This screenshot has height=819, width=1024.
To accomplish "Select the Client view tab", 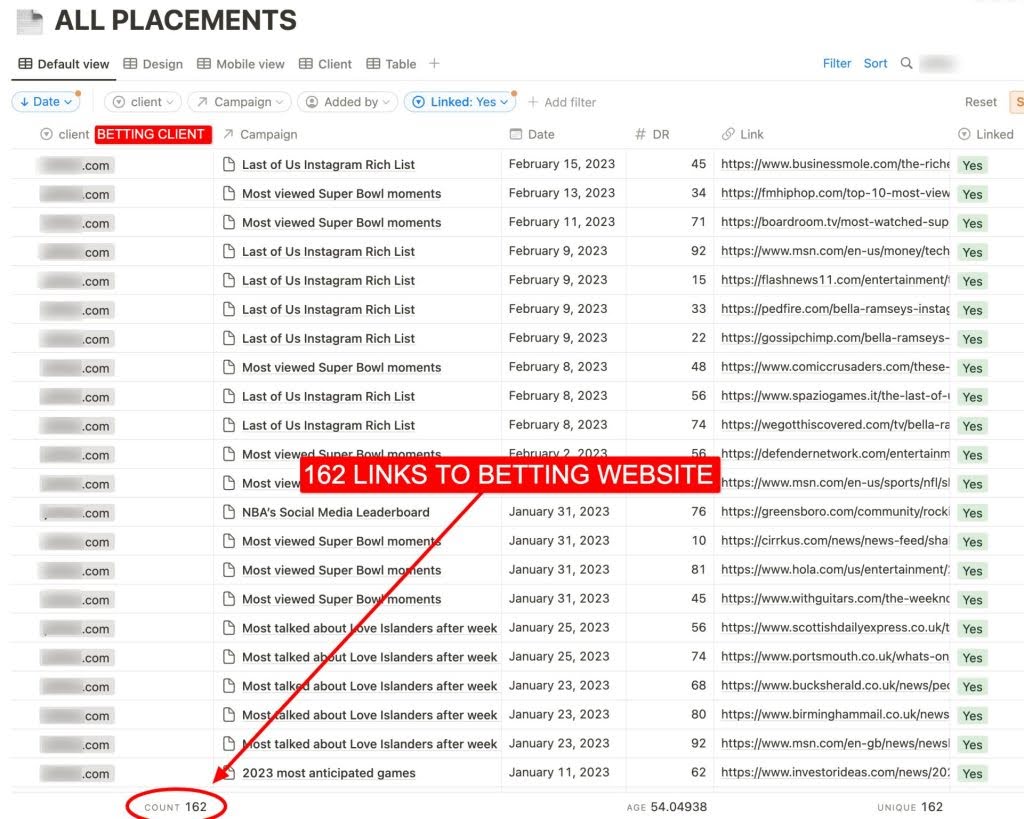I will (325, 64).
